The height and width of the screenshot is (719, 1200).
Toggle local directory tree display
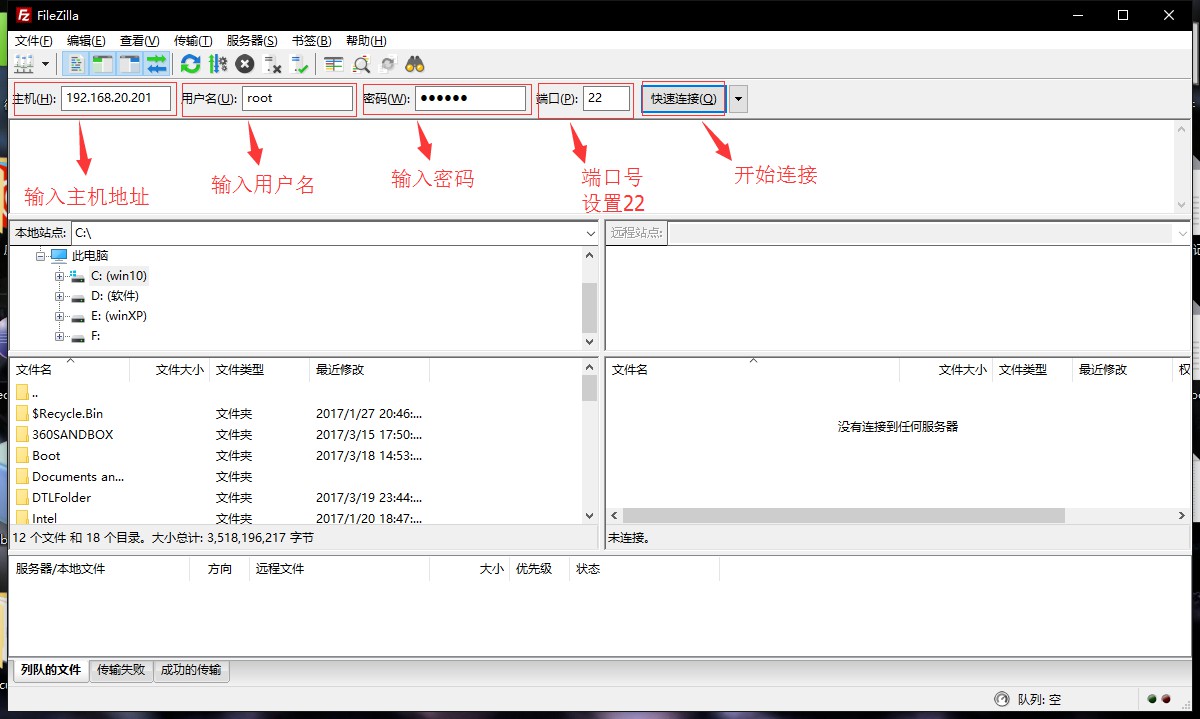(x=103, y=64)
